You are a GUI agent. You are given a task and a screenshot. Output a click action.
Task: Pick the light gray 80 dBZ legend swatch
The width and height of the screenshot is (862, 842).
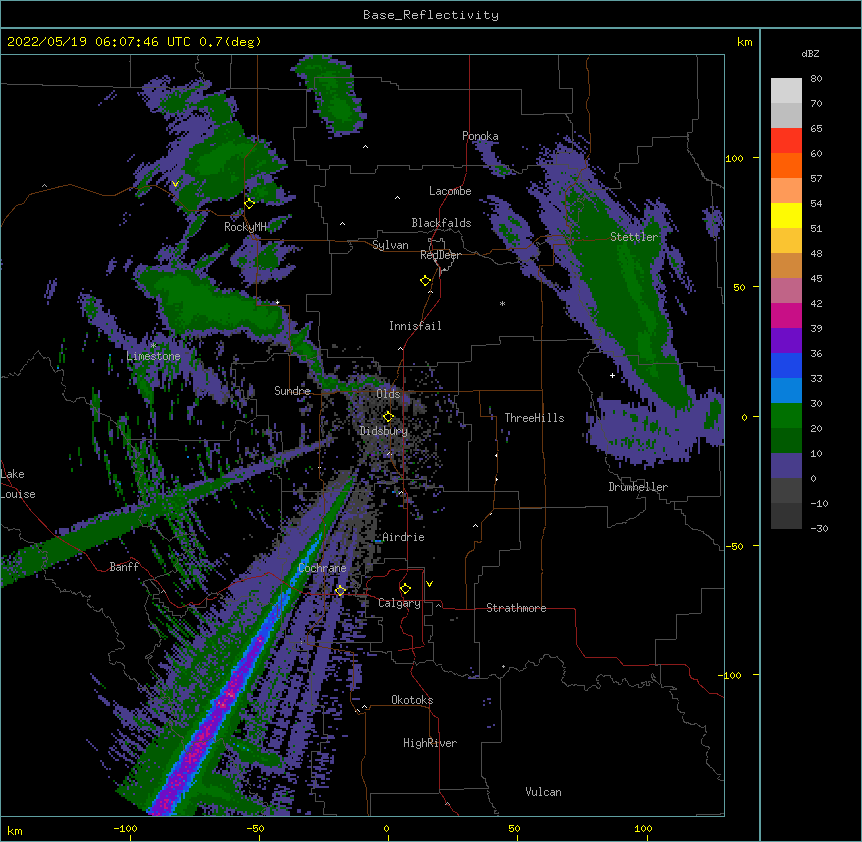pos(786,91)
